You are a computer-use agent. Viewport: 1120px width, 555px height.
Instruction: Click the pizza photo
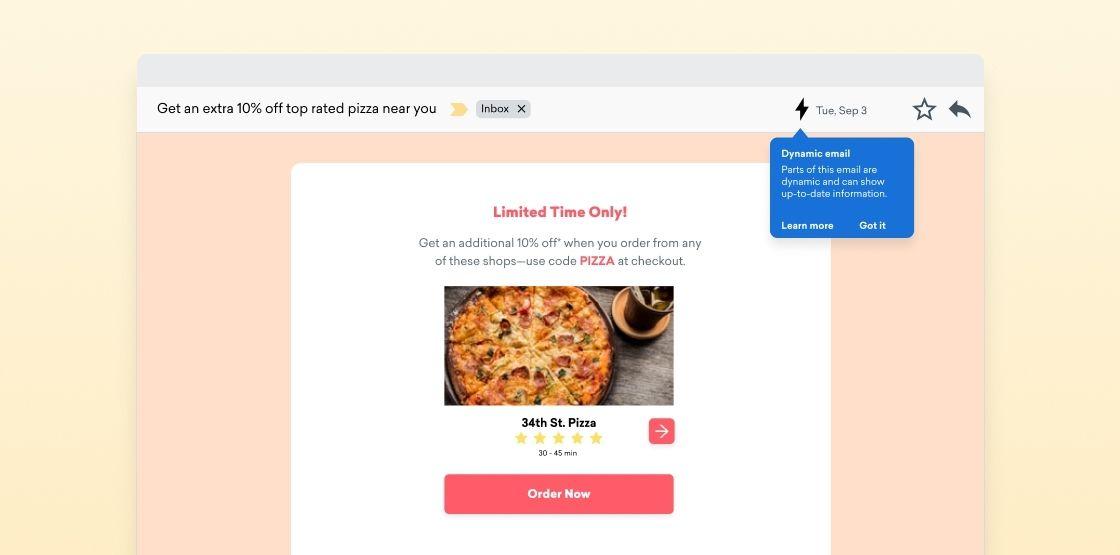point(558,345)
